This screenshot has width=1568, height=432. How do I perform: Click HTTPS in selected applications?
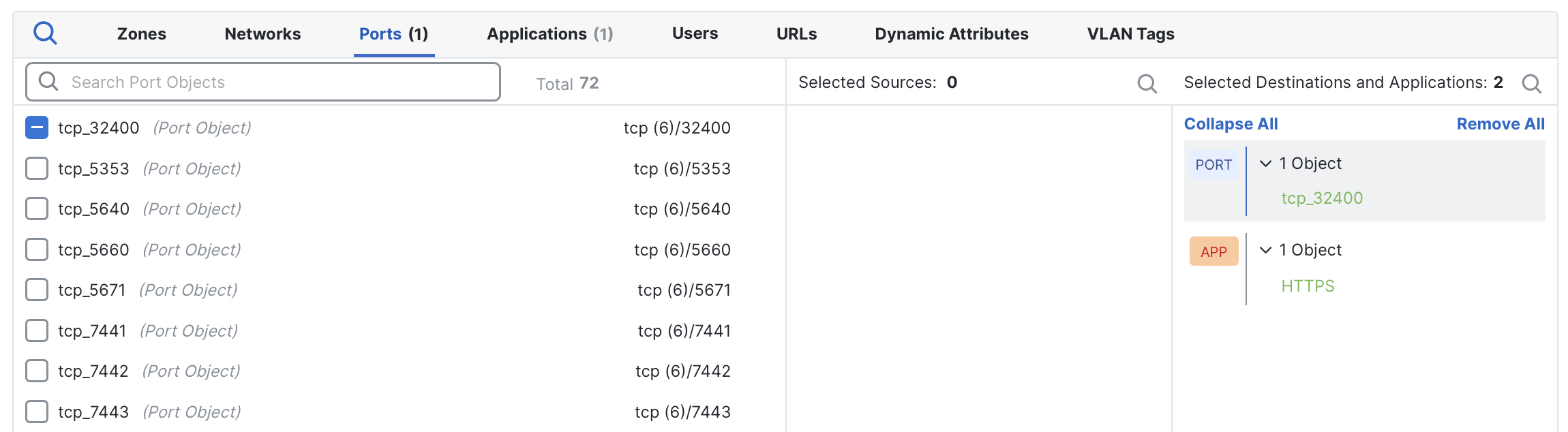[x=1308, y=286]
